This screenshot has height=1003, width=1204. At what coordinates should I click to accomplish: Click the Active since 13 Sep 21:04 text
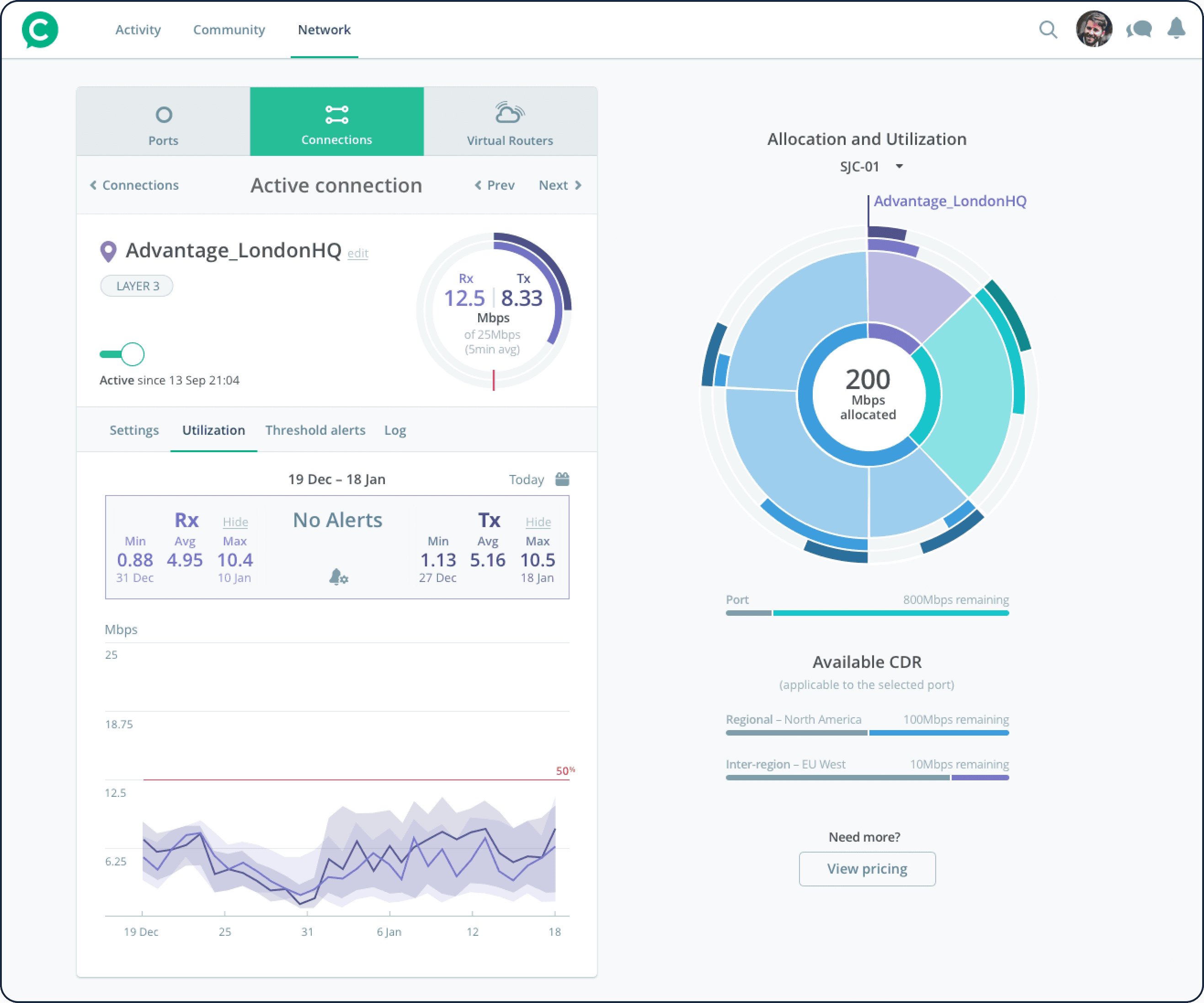pyautogui.click(x=169, y=380)
